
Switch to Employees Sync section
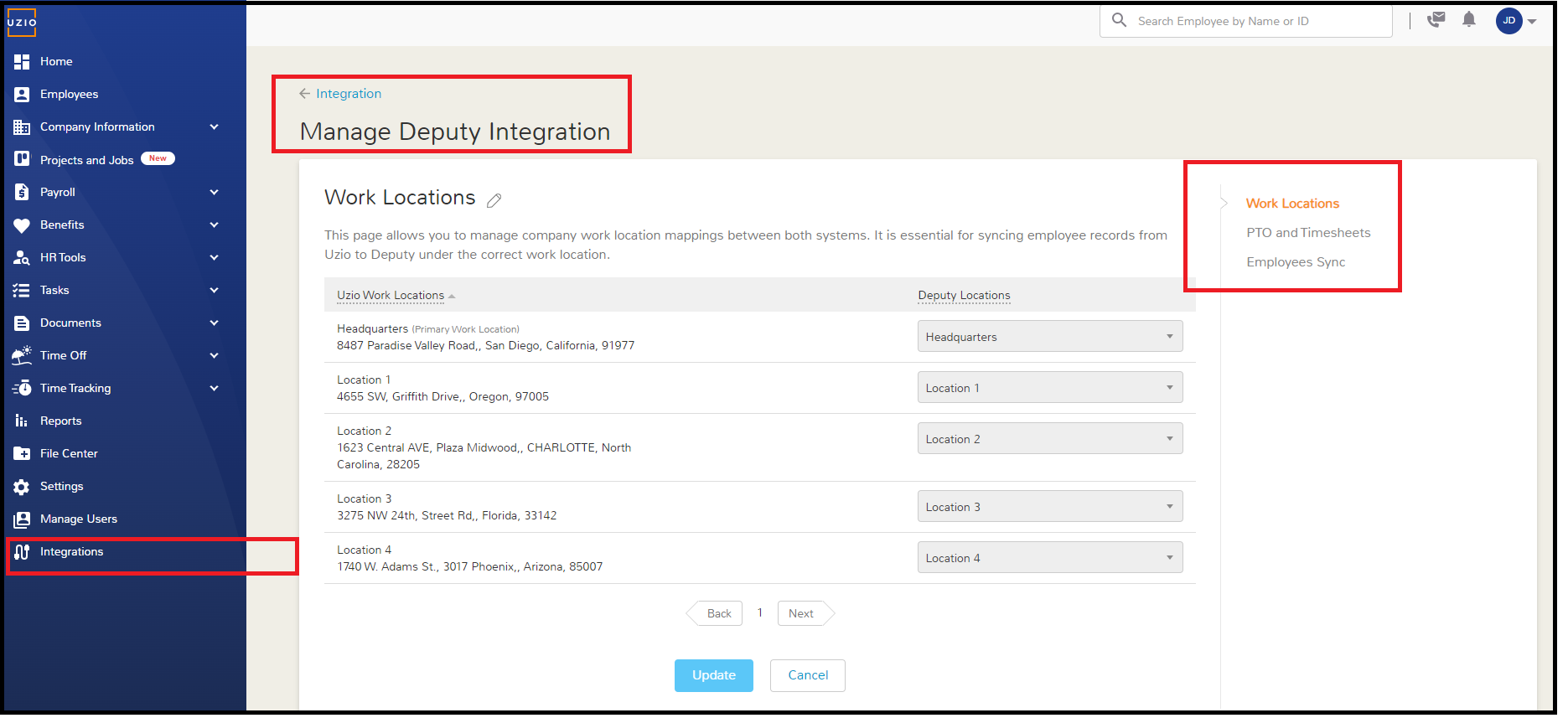[1296, 262]
